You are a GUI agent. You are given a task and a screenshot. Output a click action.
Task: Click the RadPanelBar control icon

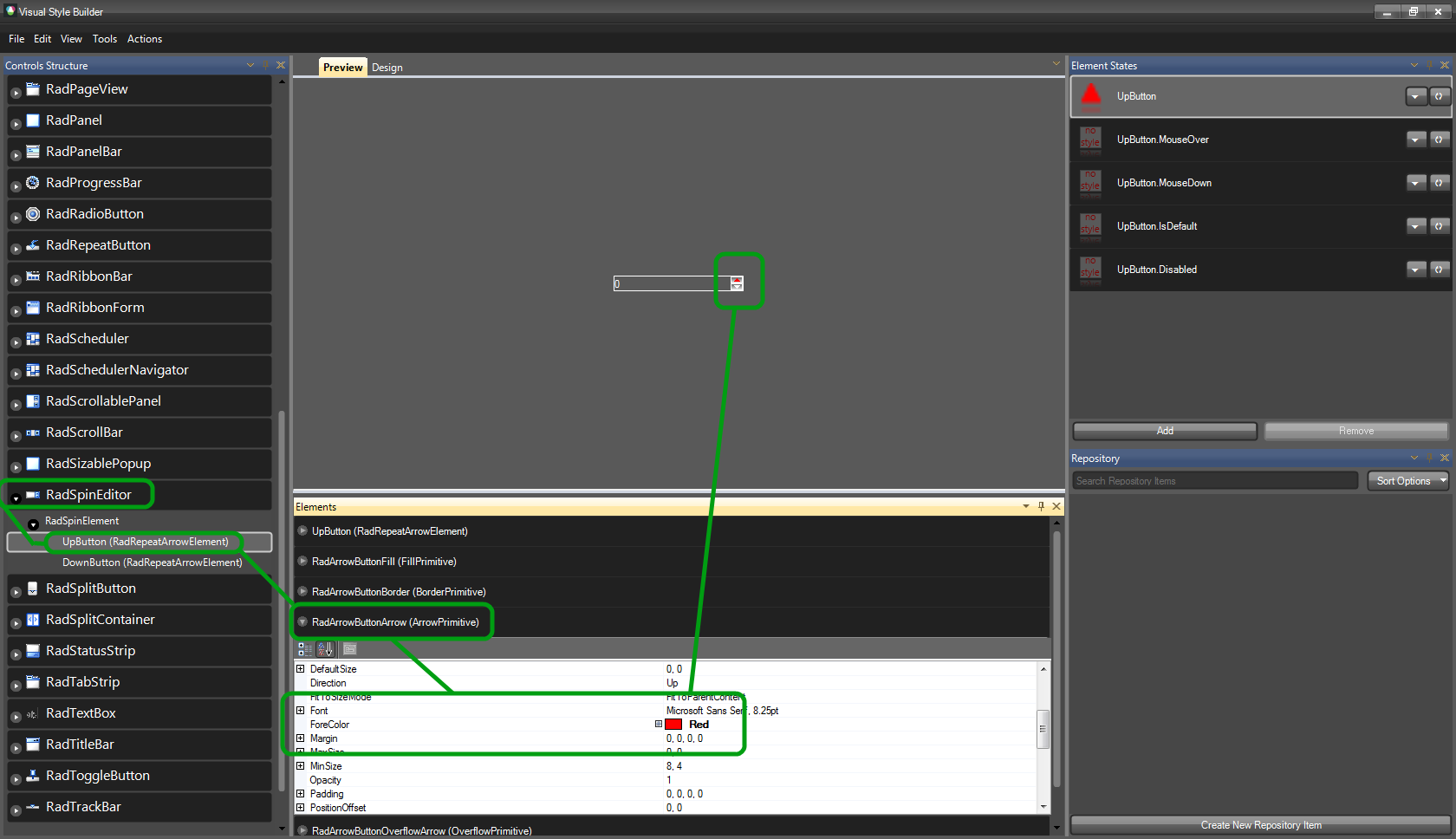pos(33,151)
